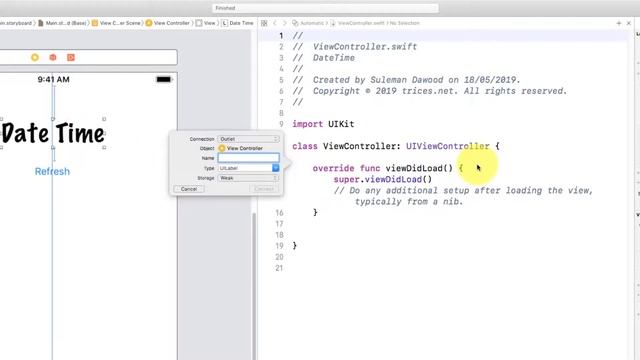
Task: Open the Automatic assistant mode menu
Action: 308,23
